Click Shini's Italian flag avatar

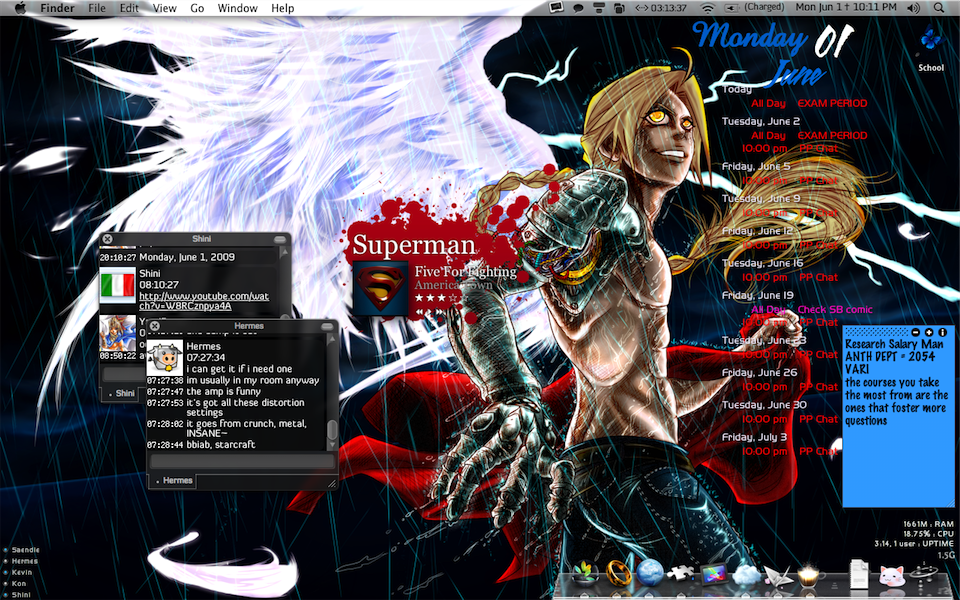(x=118, y=285)
